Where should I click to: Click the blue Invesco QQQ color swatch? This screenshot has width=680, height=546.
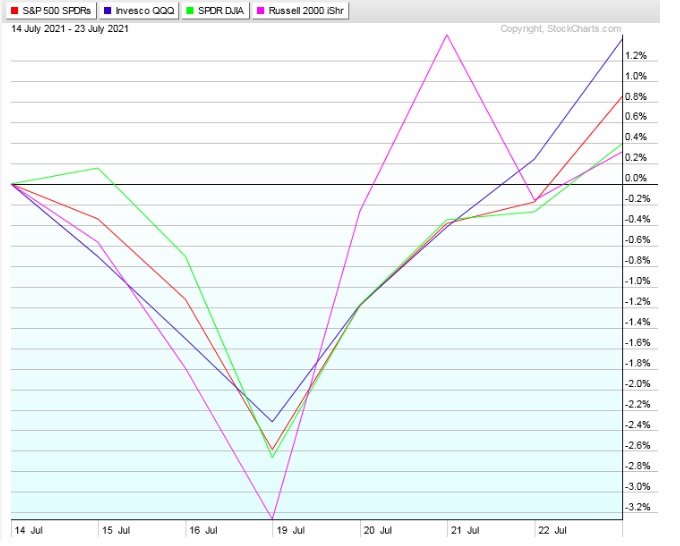click(x=107, y=10)
